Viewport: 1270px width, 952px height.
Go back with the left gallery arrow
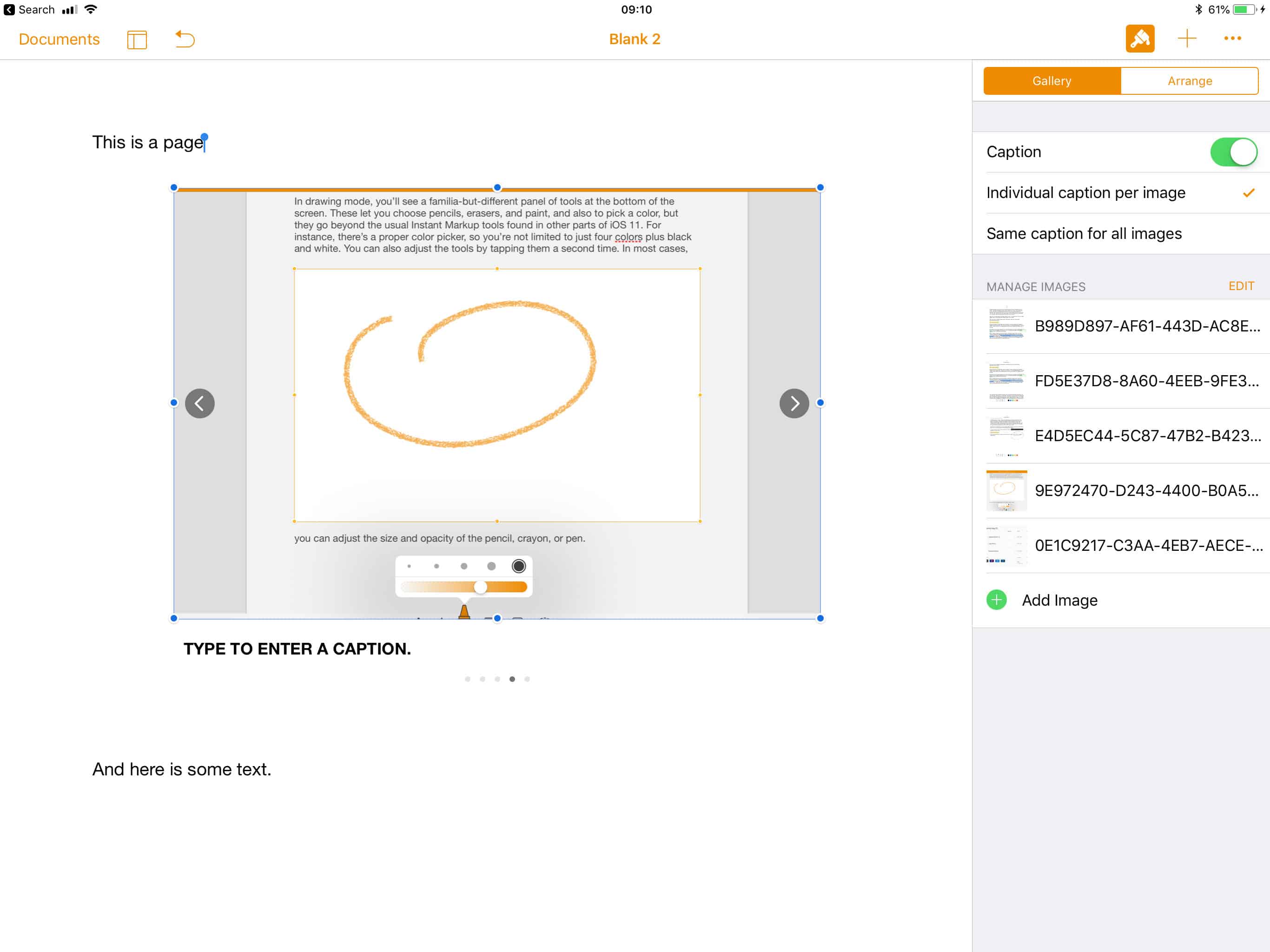pyautogui.click(x=199, y=403)
